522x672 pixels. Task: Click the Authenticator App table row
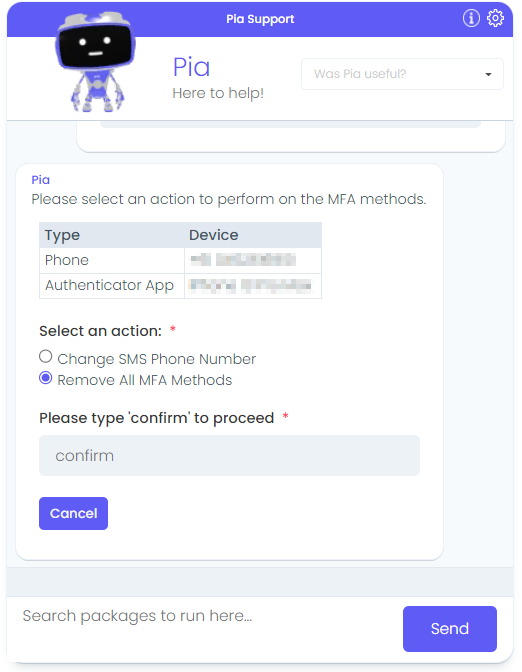[x=180, y=285]
